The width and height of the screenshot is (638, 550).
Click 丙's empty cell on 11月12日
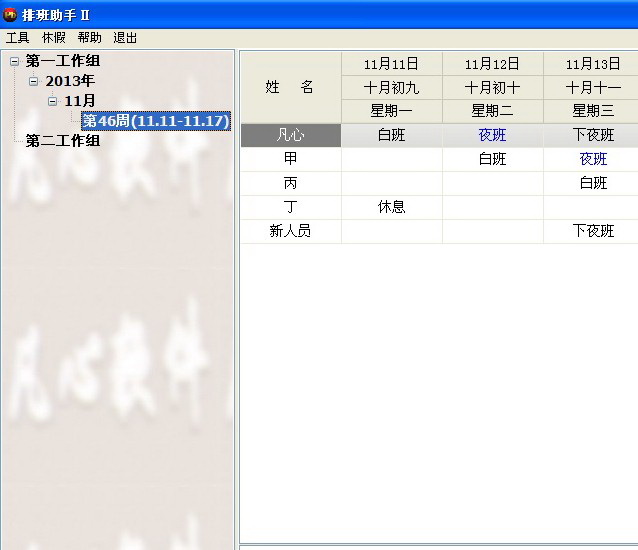point(492,183)
